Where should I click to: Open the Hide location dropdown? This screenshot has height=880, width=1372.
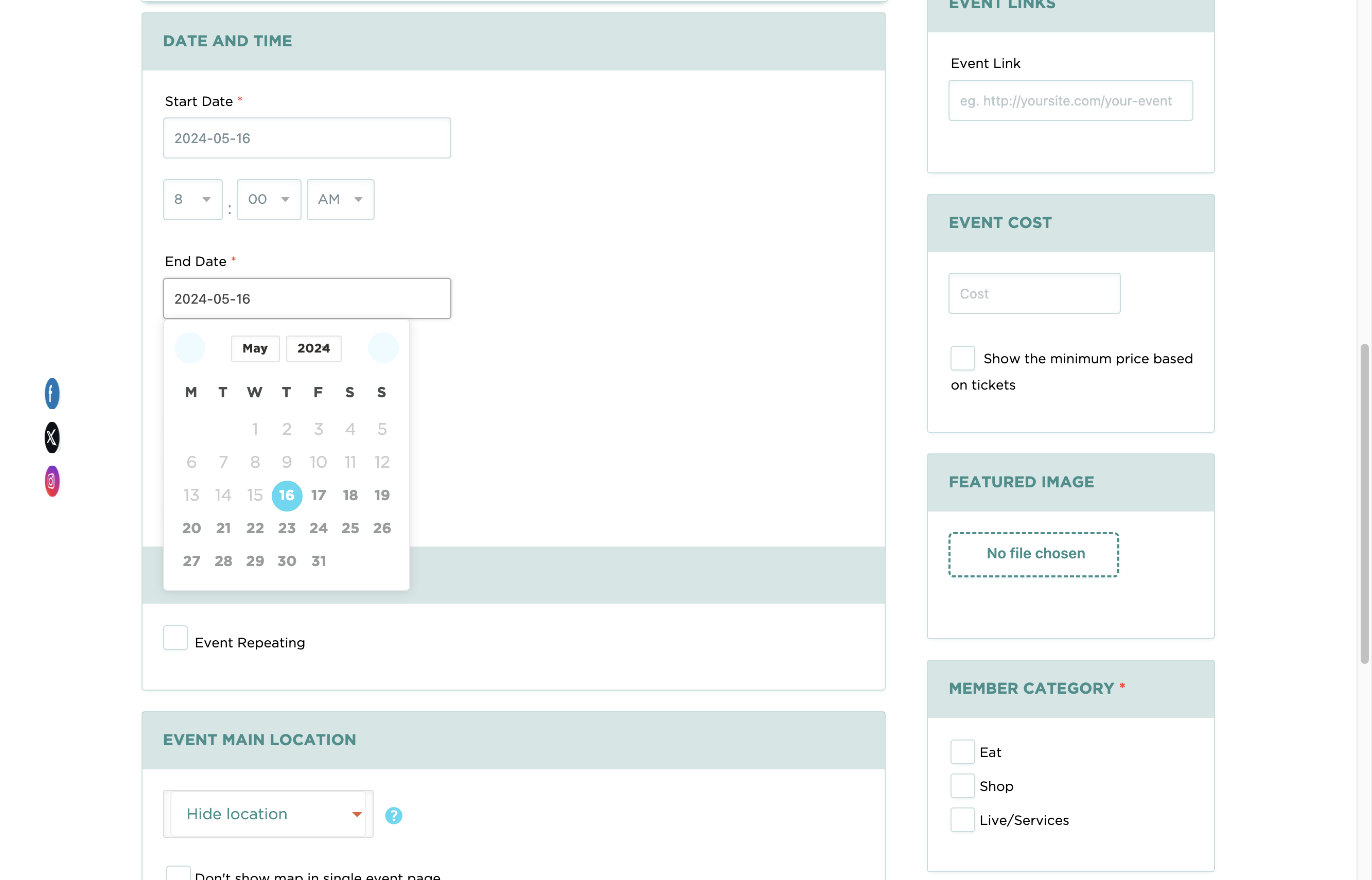pos(269,814)
